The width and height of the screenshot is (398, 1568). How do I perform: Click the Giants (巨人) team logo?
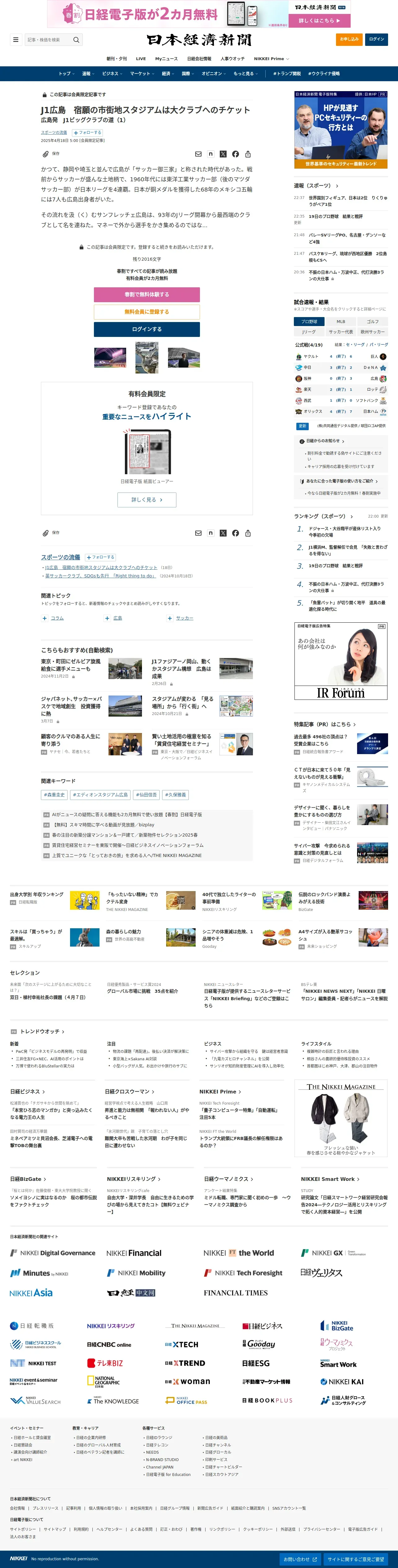click(383, 357)
